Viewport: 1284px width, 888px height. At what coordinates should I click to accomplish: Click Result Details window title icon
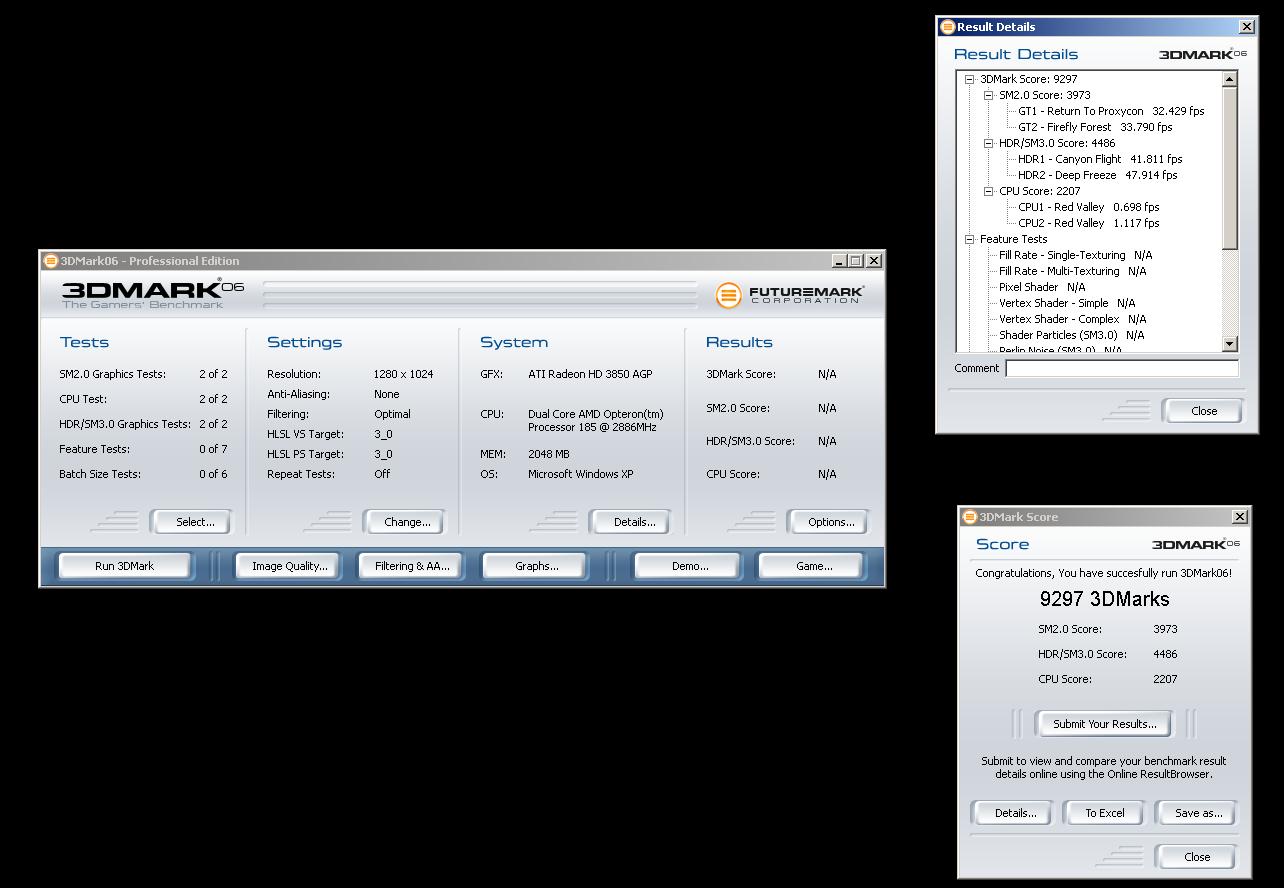point(947,27)
